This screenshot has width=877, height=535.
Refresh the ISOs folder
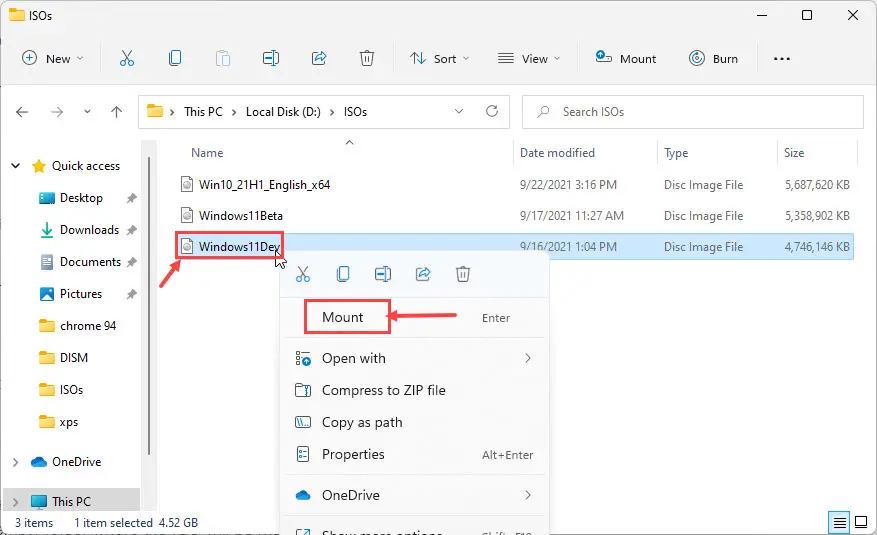(492, 111)
